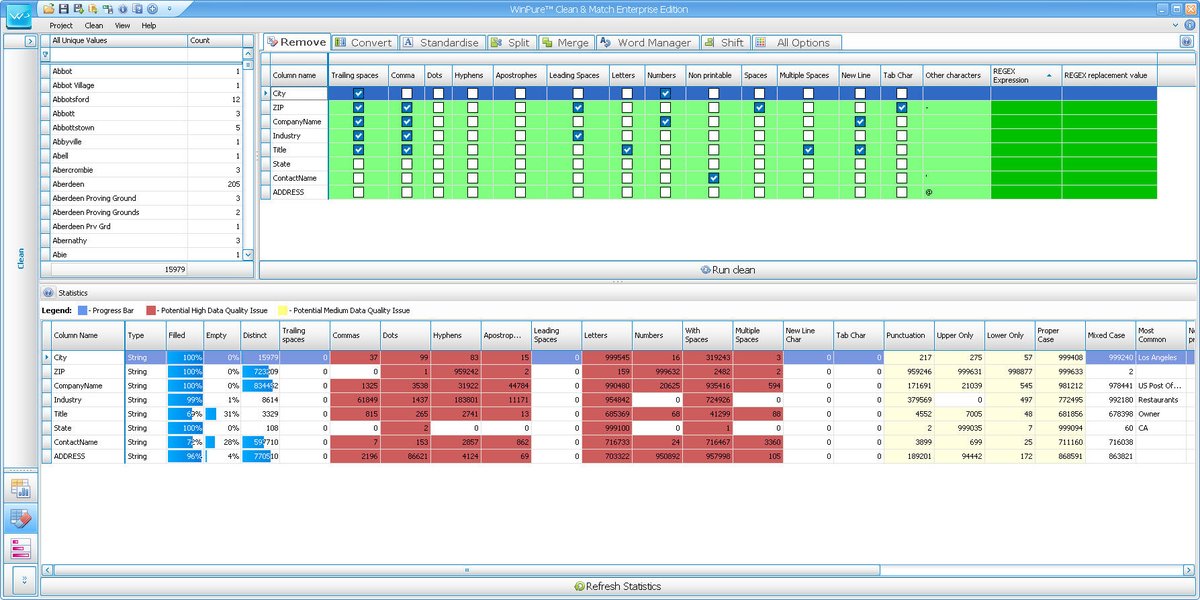This screenshot has height=600, width=1200.
Task: Click the Save As toolbar icon
Action: tap(79, 9)
